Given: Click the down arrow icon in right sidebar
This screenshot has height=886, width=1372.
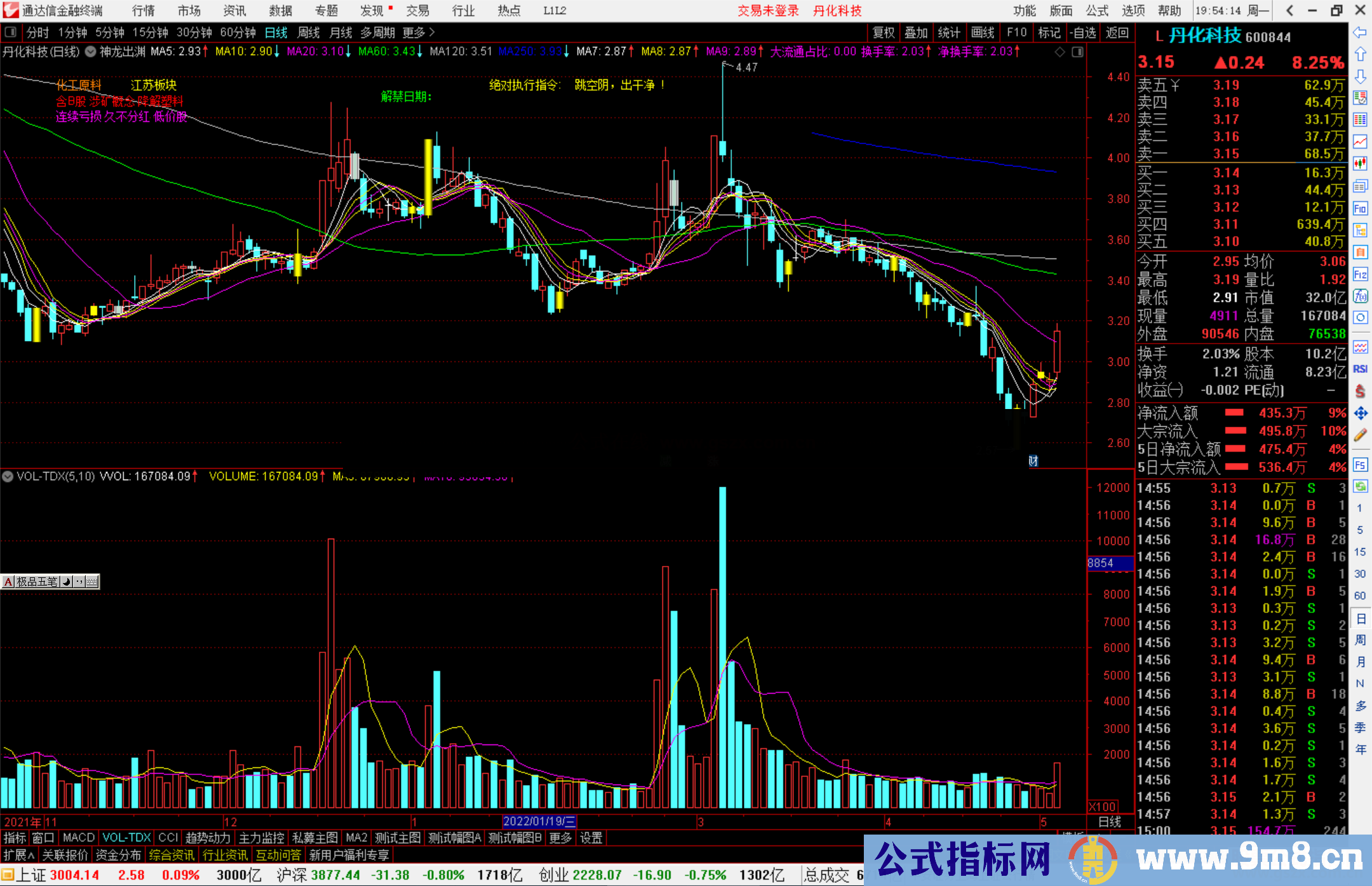Looking at the screenshot, I should [1360, 76].
